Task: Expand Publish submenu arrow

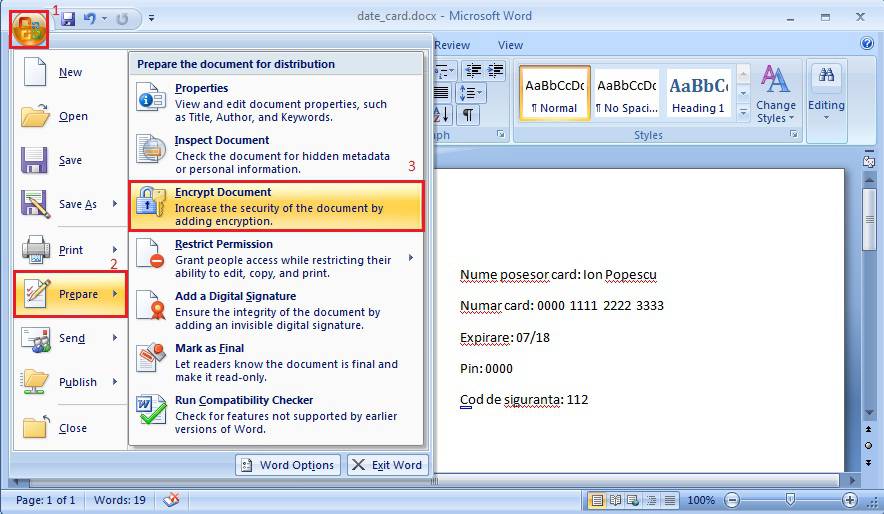Action: point(115,382)
